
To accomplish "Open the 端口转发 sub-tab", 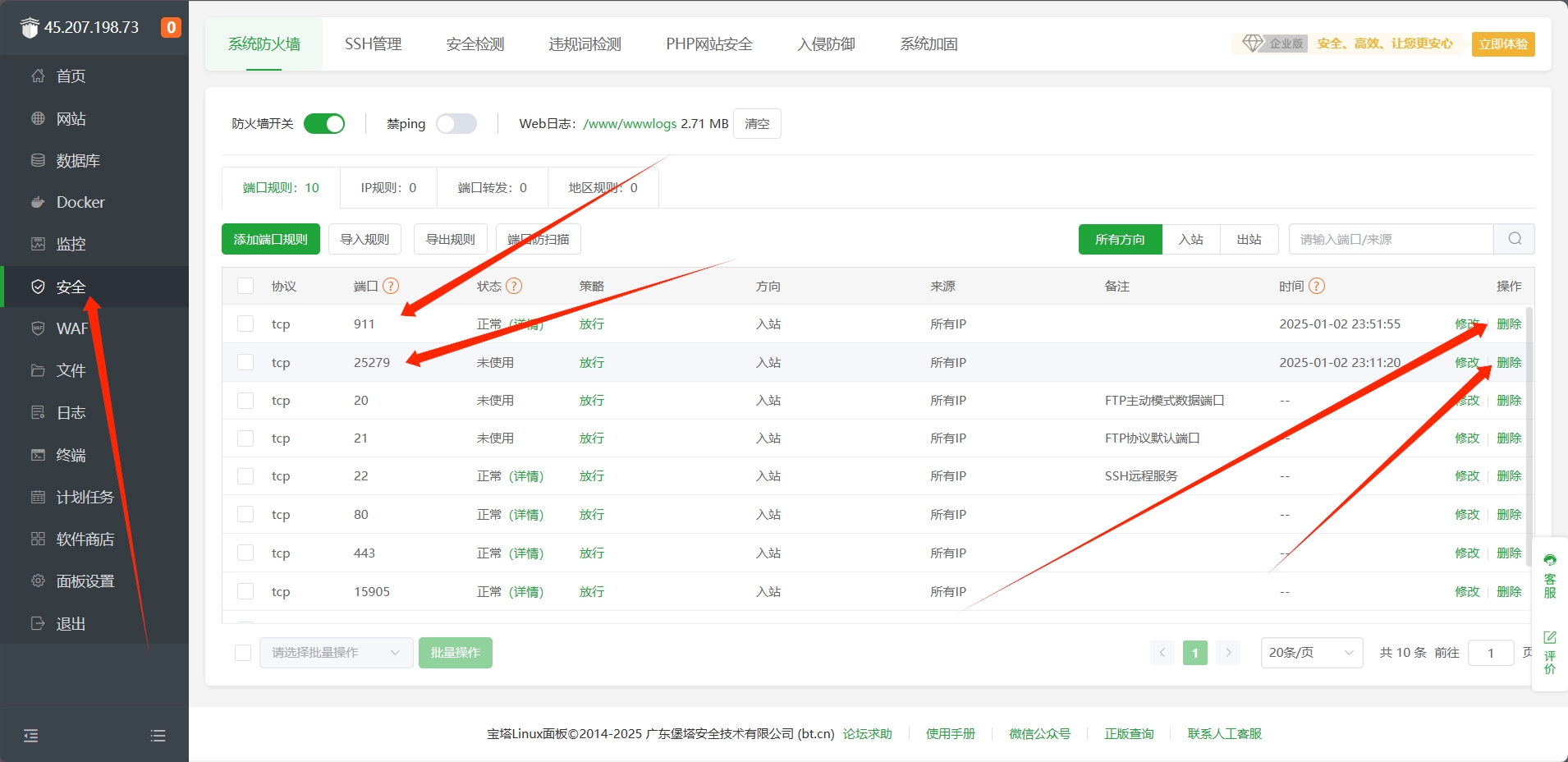I will point(493,188).
